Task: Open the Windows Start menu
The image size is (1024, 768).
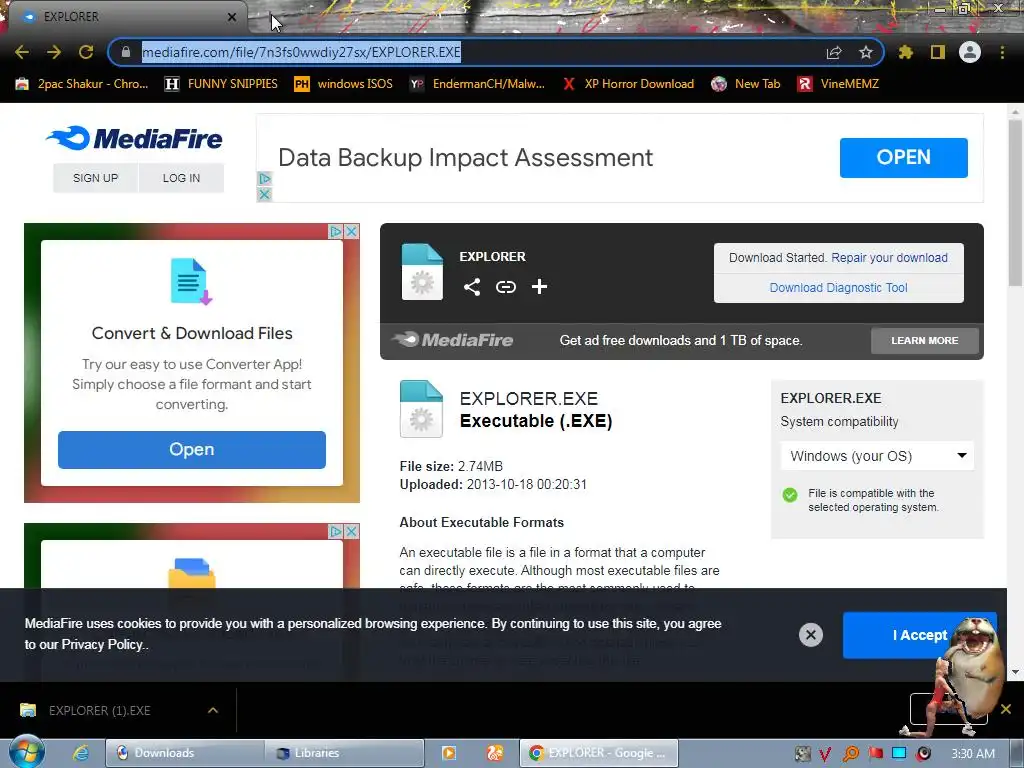Action: point(26,752)
